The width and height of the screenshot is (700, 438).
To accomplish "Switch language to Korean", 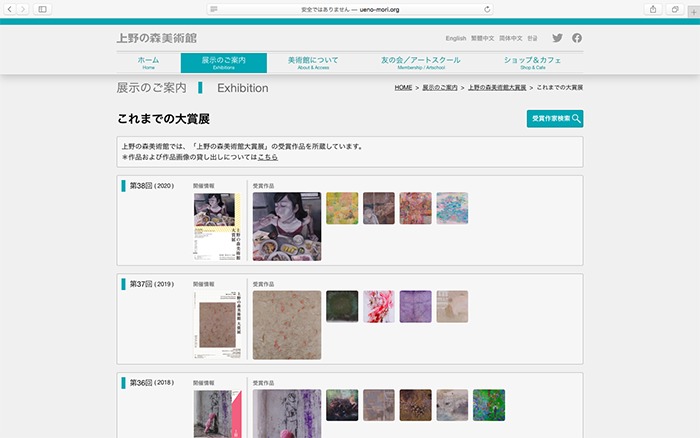I will coord(532,38).
